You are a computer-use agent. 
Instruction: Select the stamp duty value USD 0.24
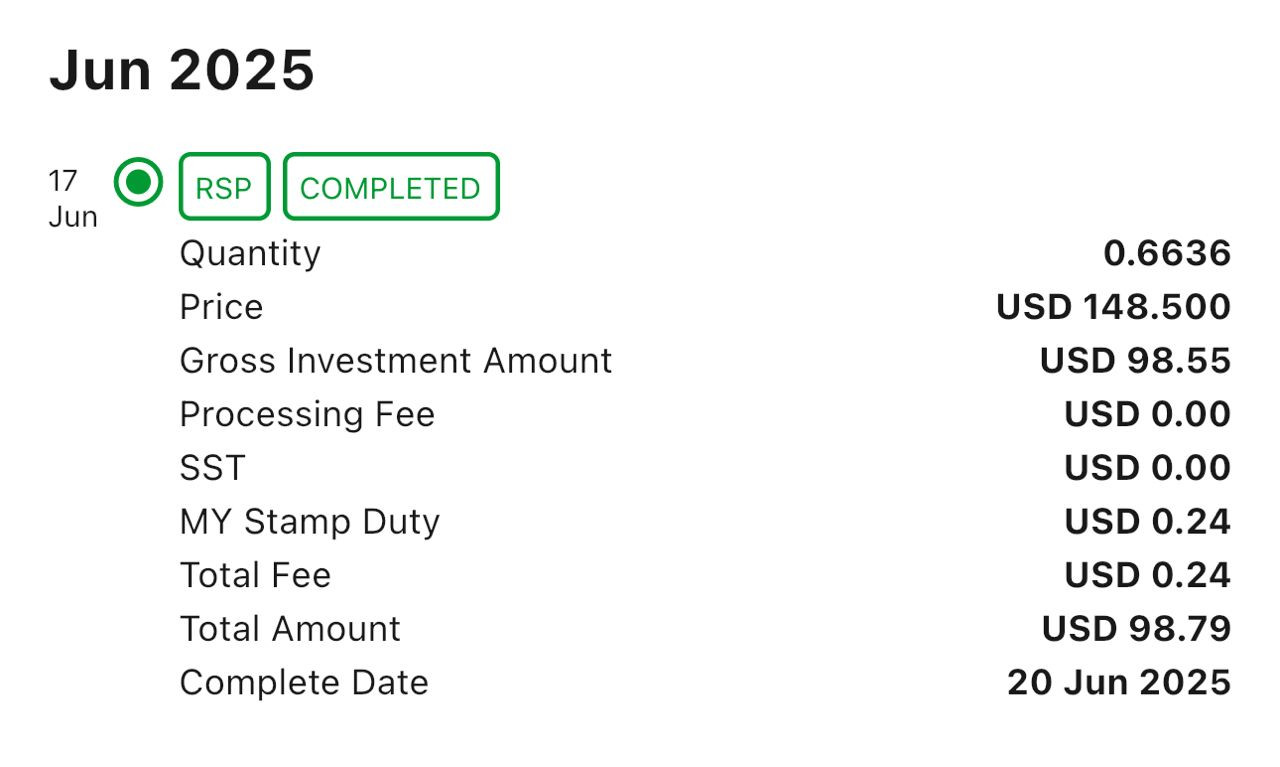point(1147,522)
